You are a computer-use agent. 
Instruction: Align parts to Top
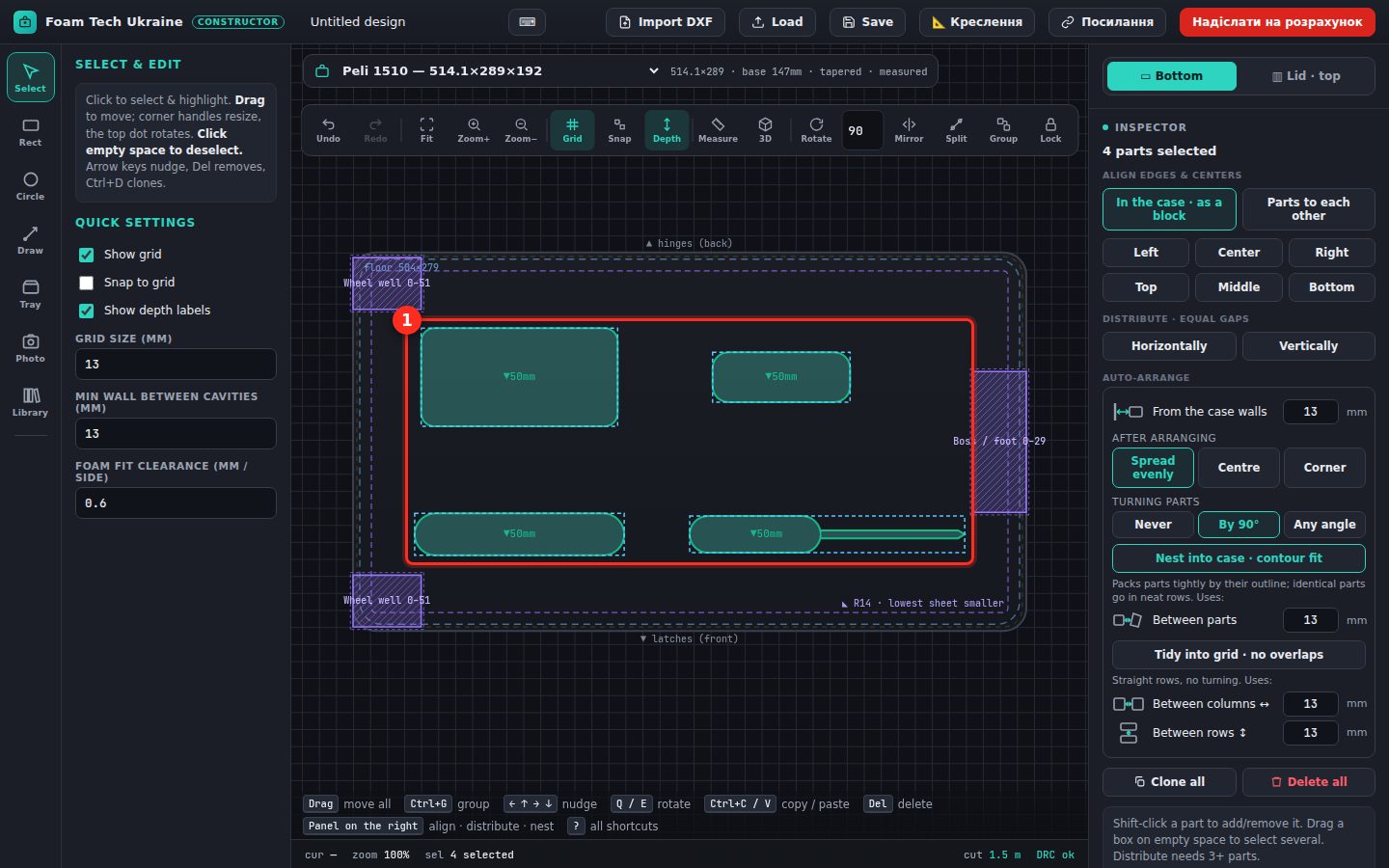[1146, 287]
